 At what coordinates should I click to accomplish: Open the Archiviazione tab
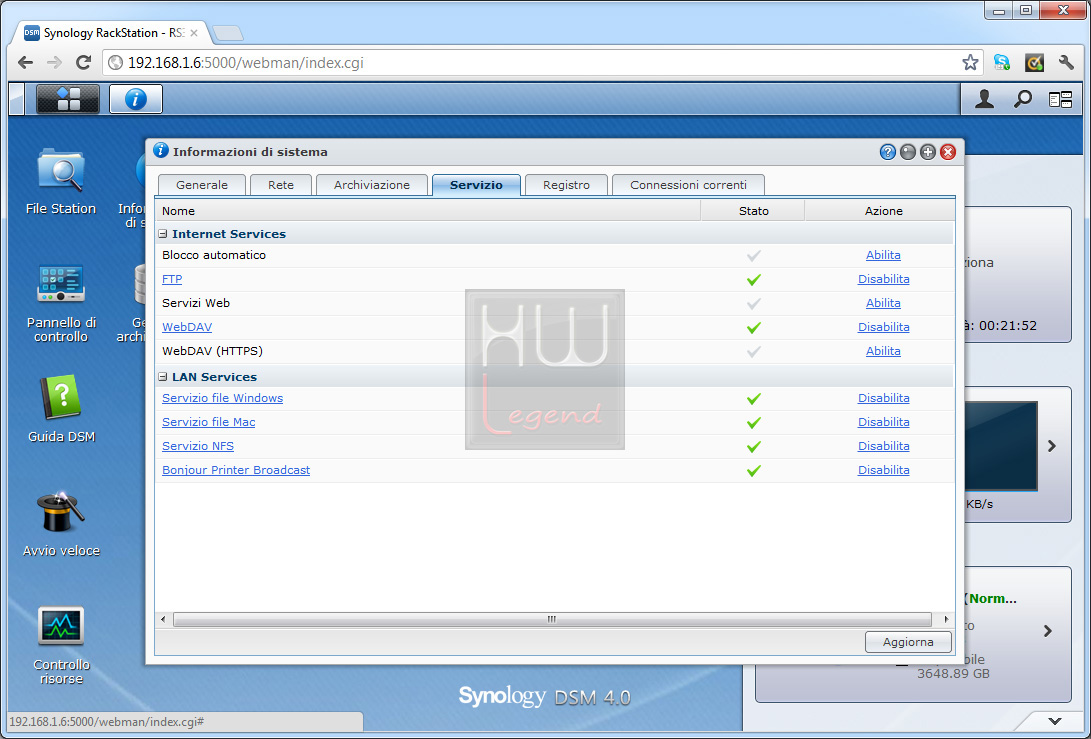(372, 184)
